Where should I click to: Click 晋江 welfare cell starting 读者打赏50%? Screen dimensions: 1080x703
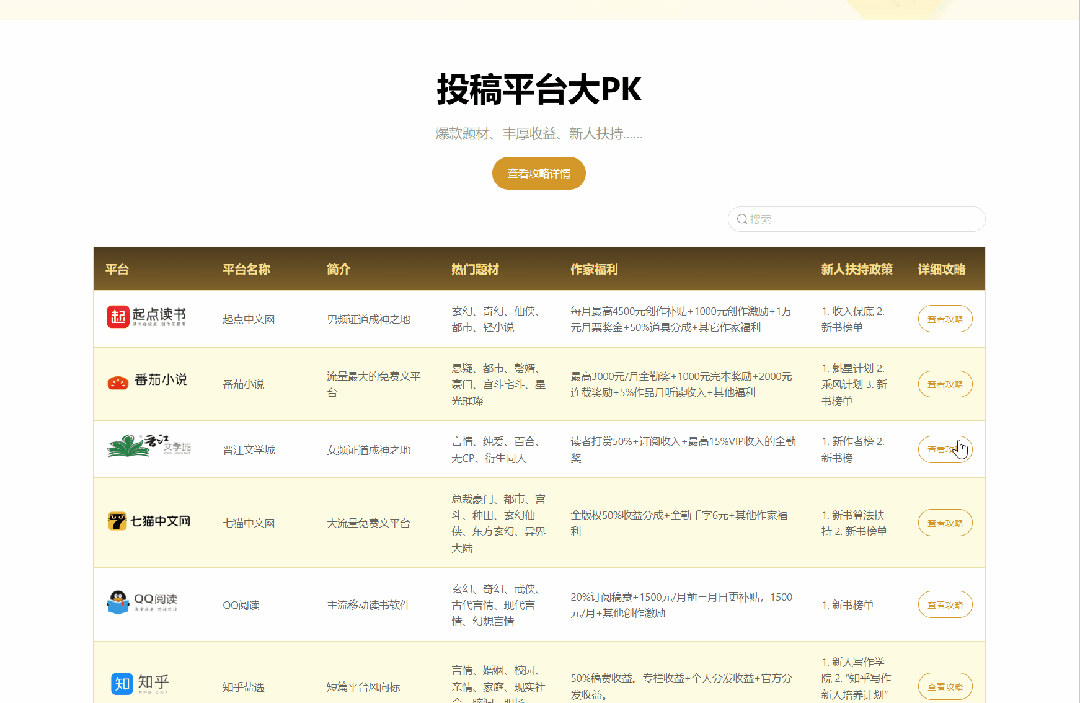click(683, 450)
